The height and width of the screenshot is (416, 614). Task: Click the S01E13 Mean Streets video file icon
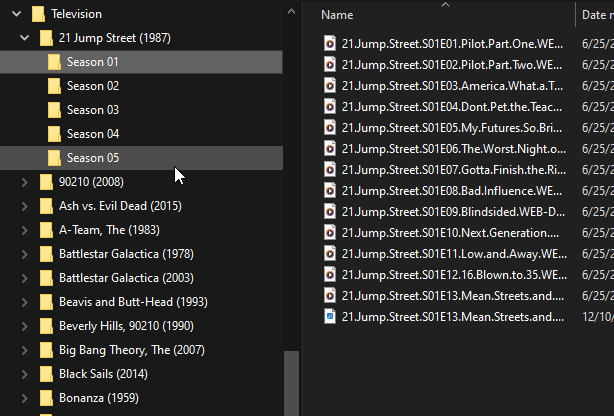(x=330, y=296)
